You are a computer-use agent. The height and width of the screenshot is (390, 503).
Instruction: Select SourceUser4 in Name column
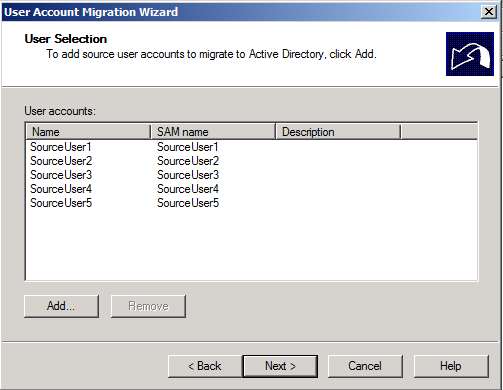[x=61, y=189]
